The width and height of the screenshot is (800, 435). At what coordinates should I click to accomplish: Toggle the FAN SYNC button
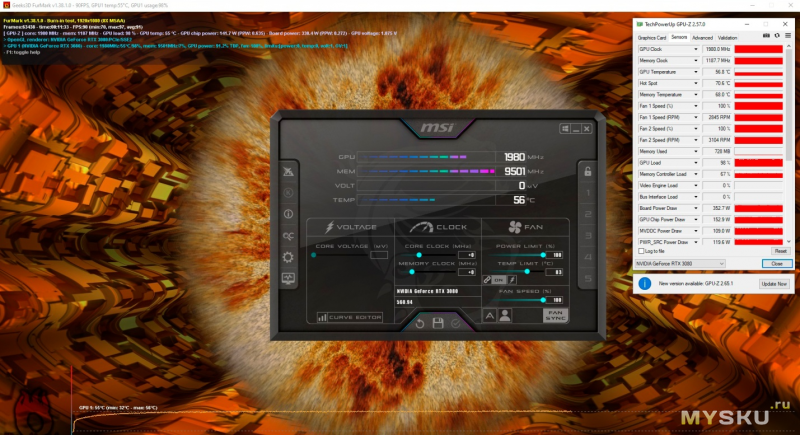[x=555, y=316]
